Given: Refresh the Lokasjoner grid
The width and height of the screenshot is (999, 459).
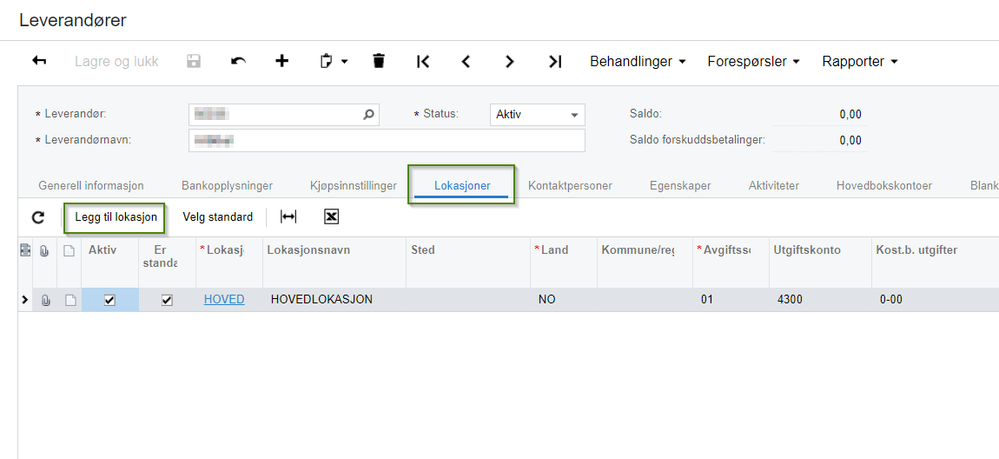Looking at the screenshot, I should coord(38,217).
